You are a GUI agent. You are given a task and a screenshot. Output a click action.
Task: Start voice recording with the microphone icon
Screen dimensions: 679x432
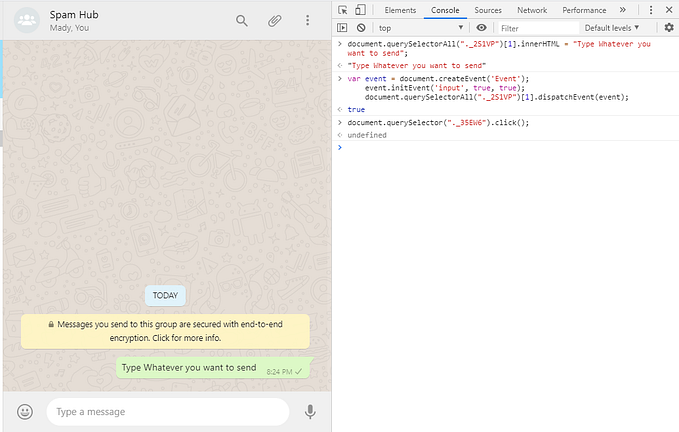click(x=310, y=412)
